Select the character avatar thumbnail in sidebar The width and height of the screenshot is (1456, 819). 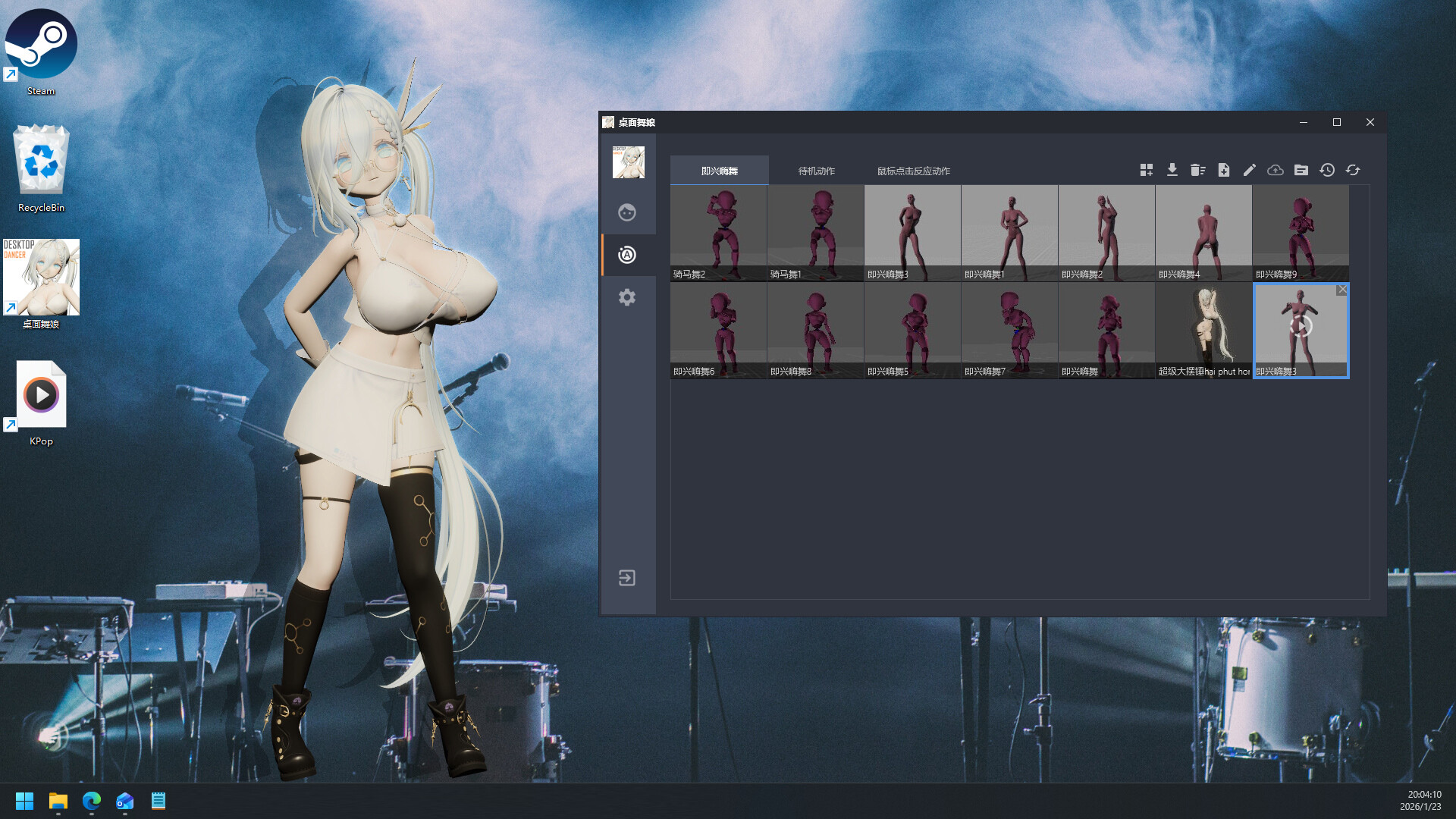tap(628, 162)
